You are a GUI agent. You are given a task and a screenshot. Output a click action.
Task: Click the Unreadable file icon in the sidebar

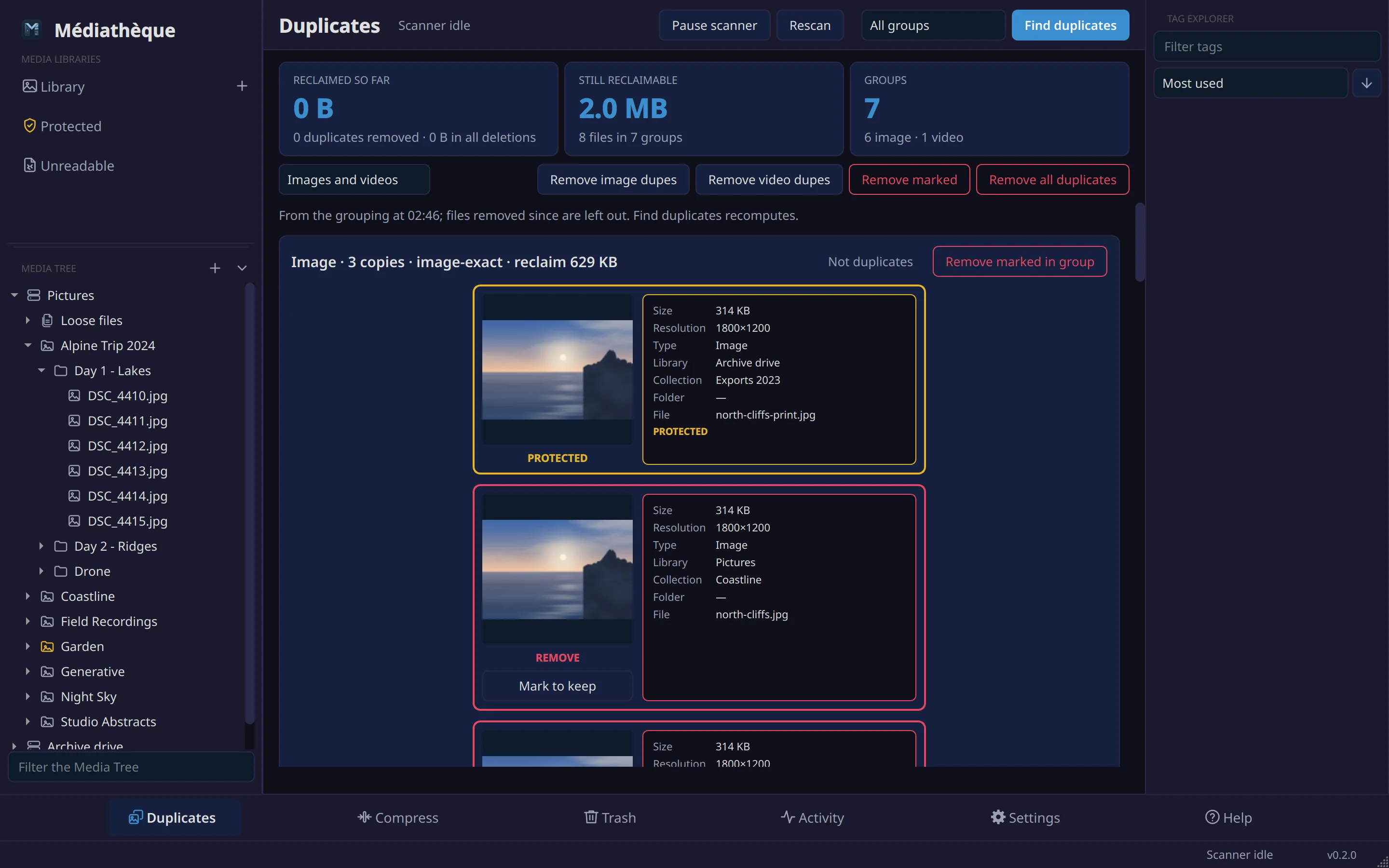tap(29, 165)
